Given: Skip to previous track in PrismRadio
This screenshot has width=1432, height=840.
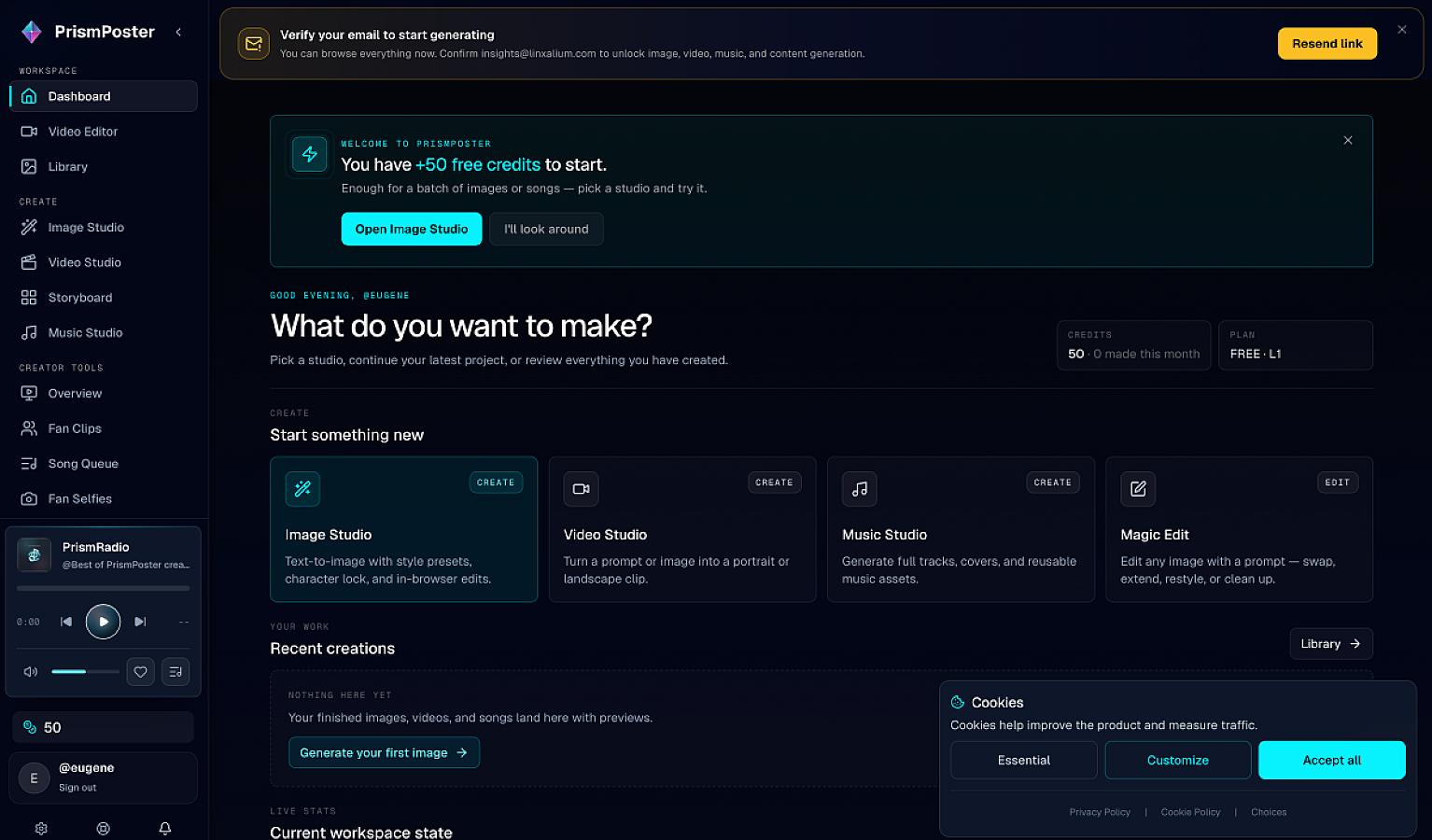Looking at the screenshot, I should [66, 622].
